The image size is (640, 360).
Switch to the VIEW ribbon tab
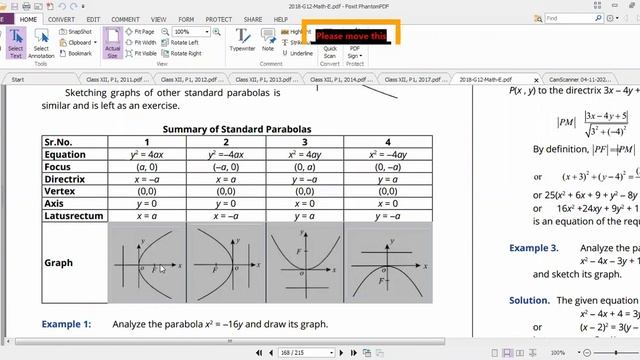coord(158,19)
